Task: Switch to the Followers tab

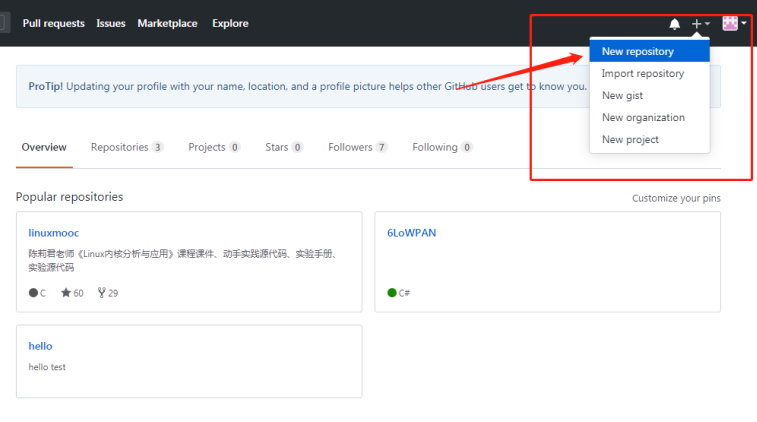Action: 358,147
